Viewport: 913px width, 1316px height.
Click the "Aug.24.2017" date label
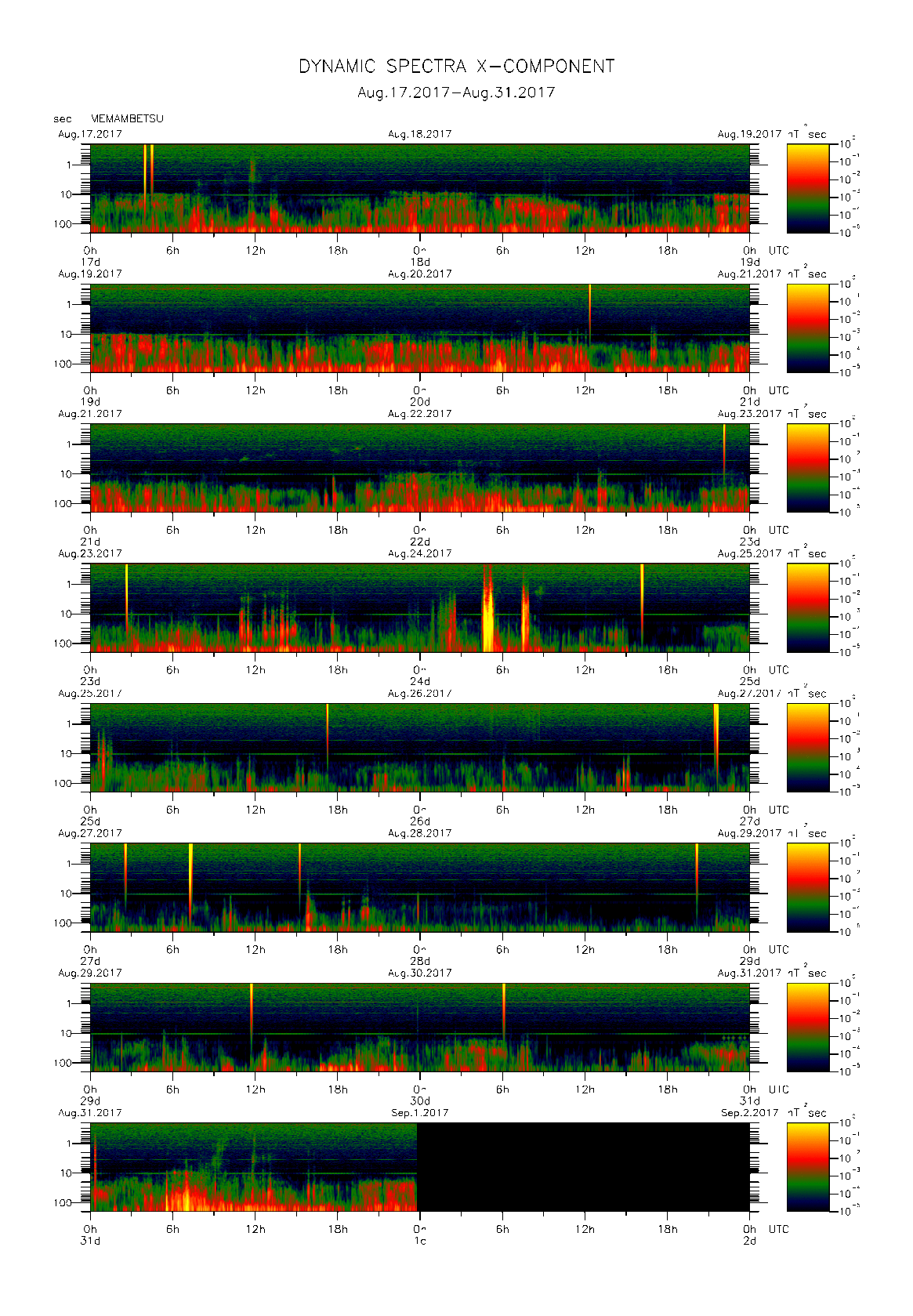(x=420, y=553)
